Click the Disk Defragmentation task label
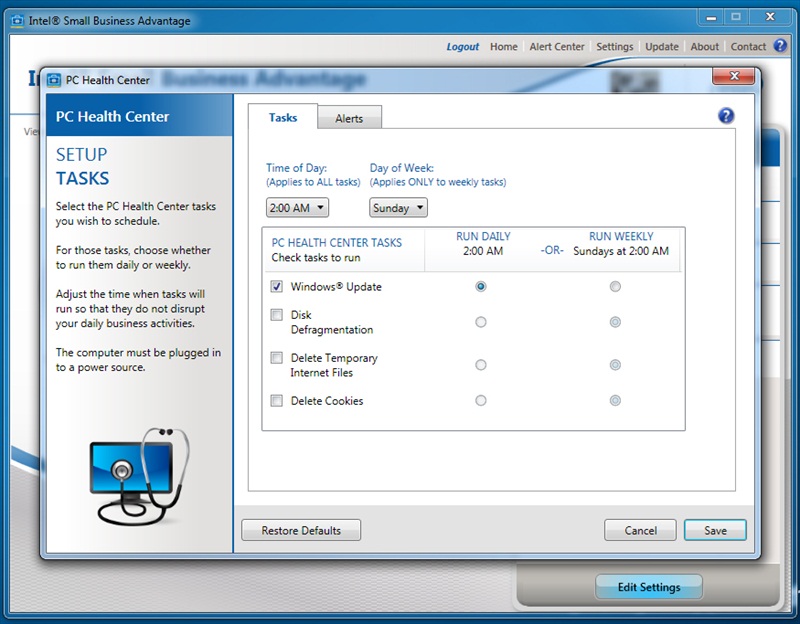The image size is (800, 624). [x=332, y=322]
